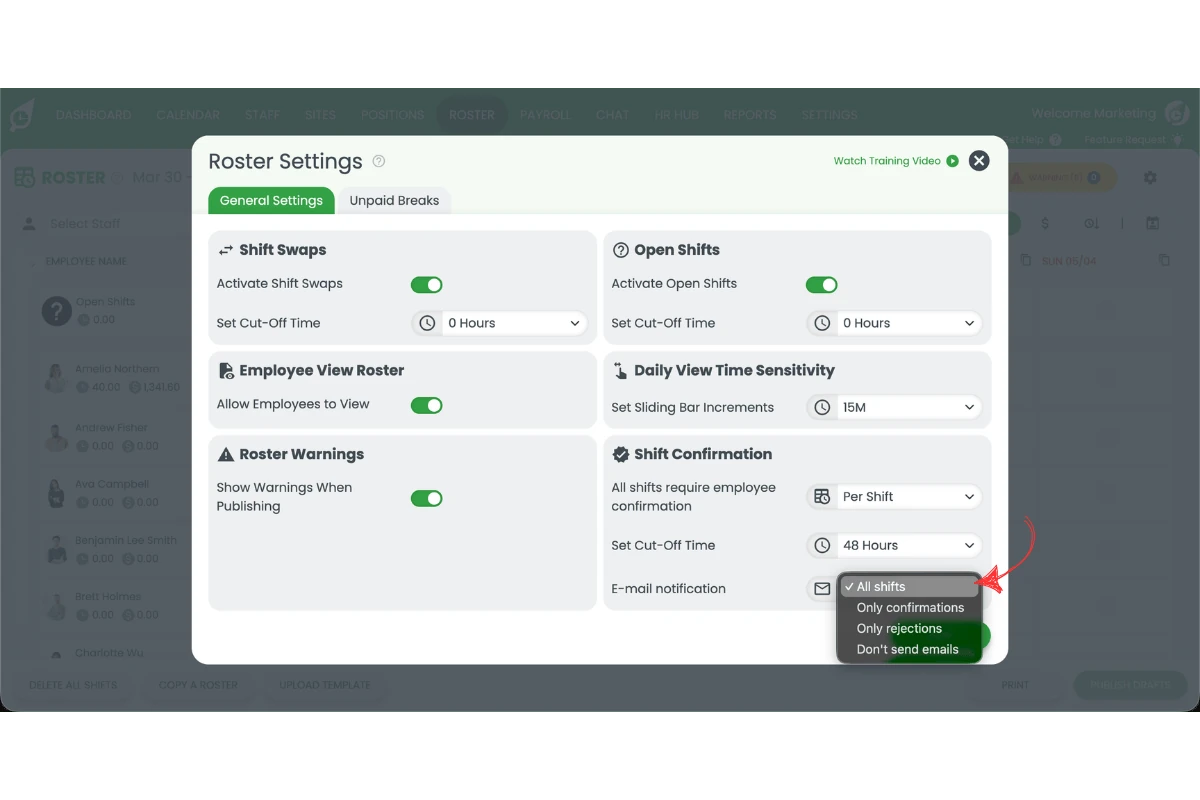
Task: Click Brett Holmes row in roster list
Action: coord(115,605)
